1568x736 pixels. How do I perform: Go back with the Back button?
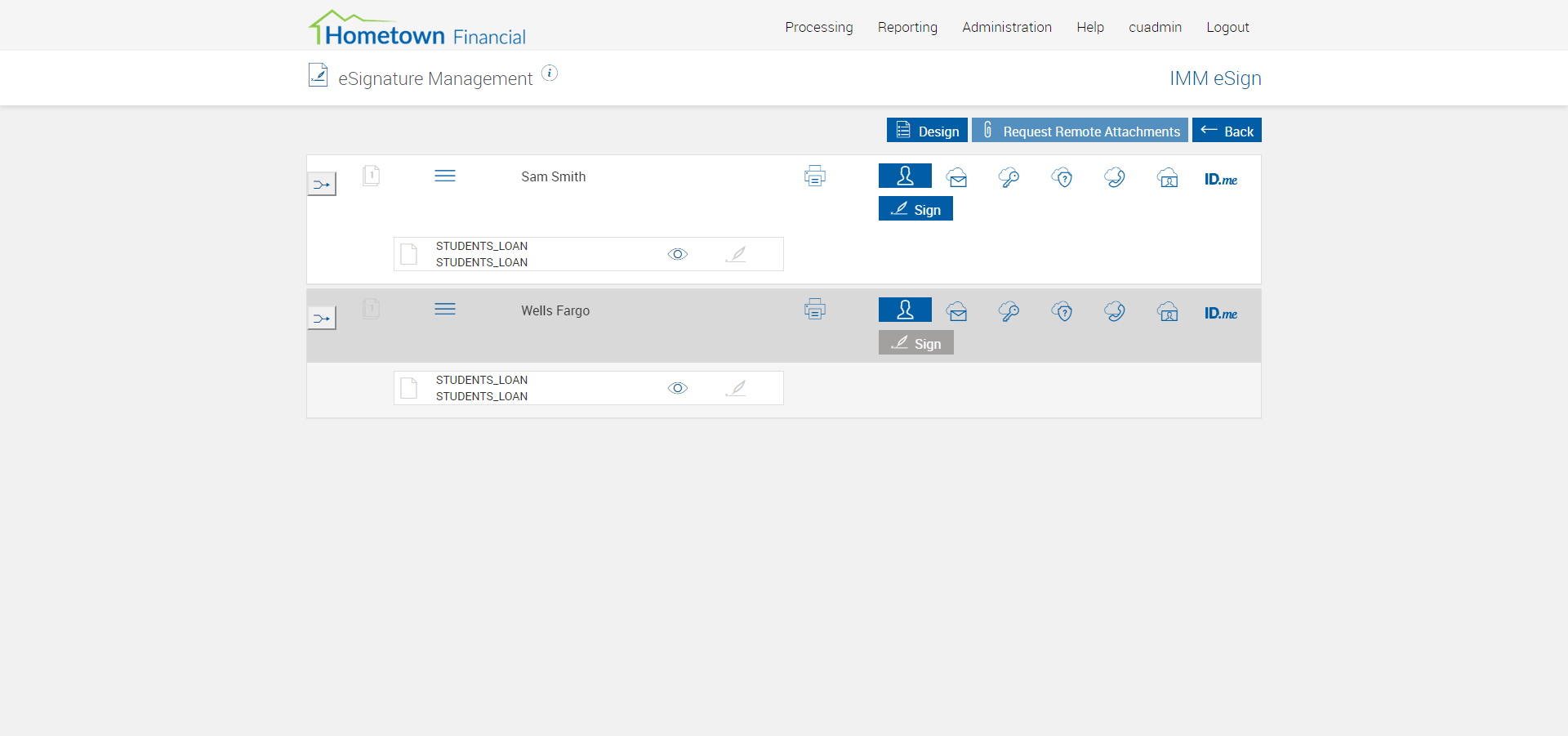(x=1227, y=131)
